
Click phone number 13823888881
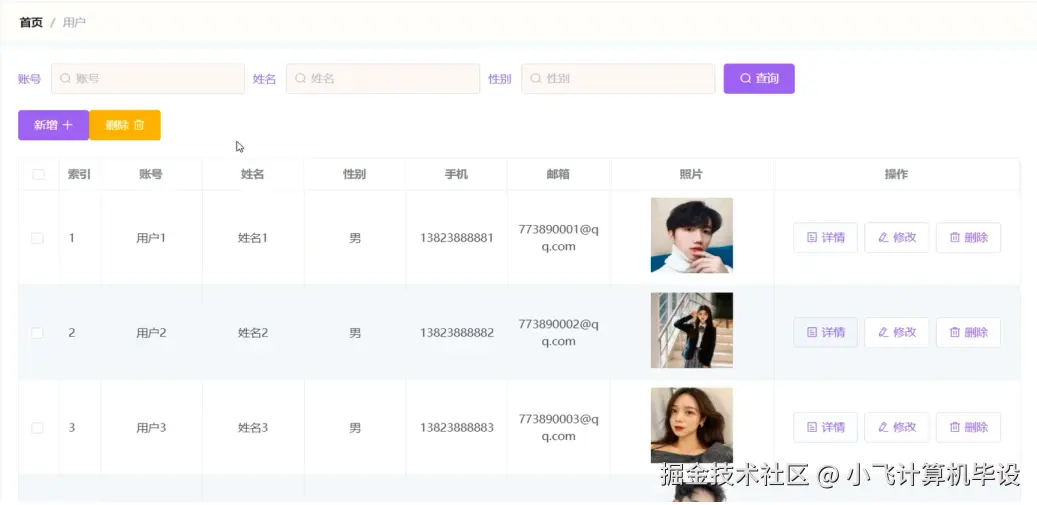pos(457,238)
